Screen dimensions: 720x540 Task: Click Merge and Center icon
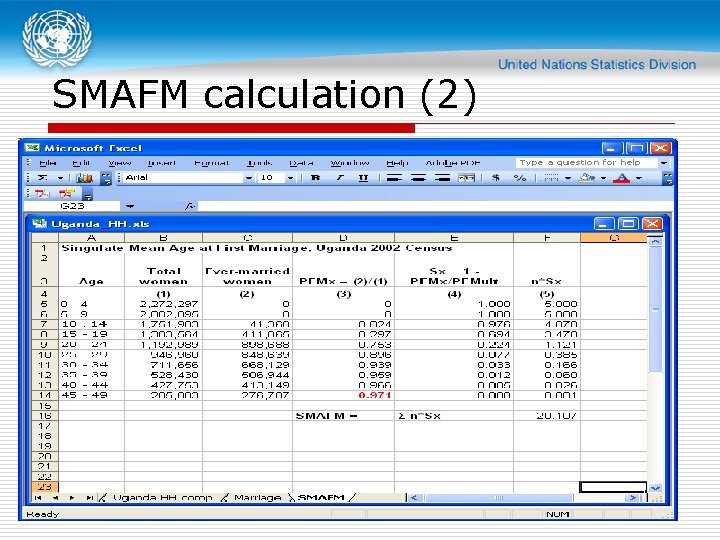(x=467, y=178)
